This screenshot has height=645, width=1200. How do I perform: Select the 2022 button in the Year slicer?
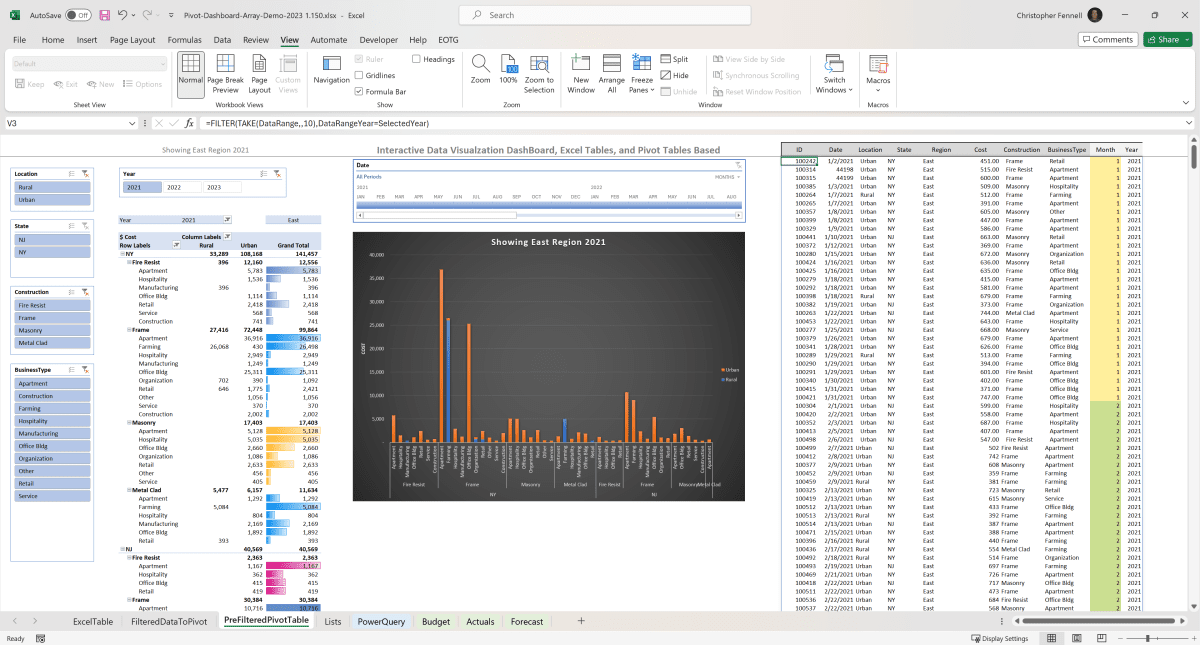point(173,188)
